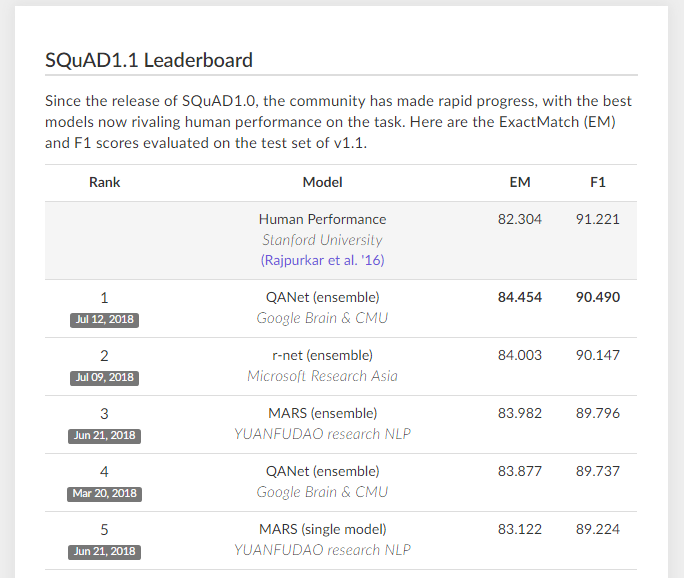This screenshot has height=578, width=684.
Task: Click Jun 21, 2018 badge under rank 5
Action: click(104, 552)
